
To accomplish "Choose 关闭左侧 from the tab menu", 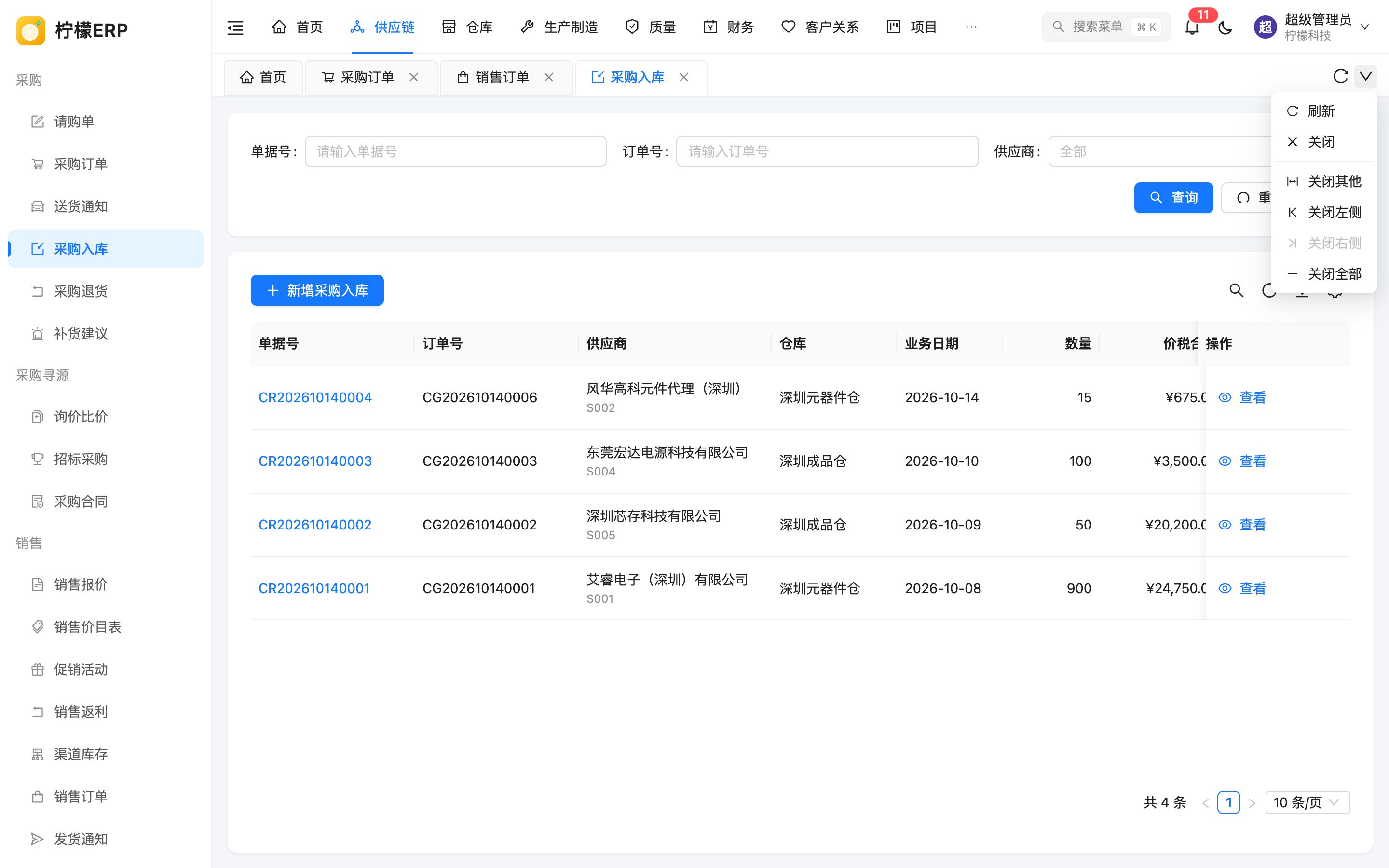I will [x=1323, y=212].
